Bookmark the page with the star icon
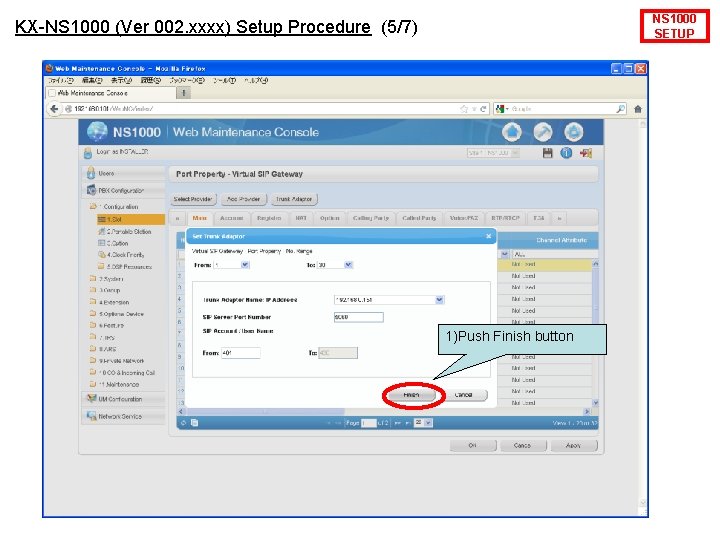 click(464, 109)
